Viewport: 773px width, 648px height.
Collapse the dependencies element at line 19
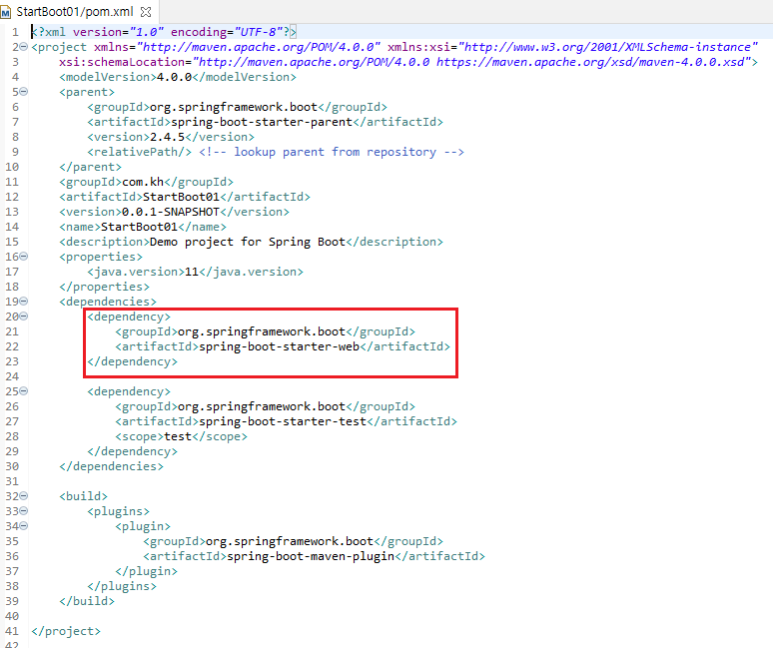24,301
